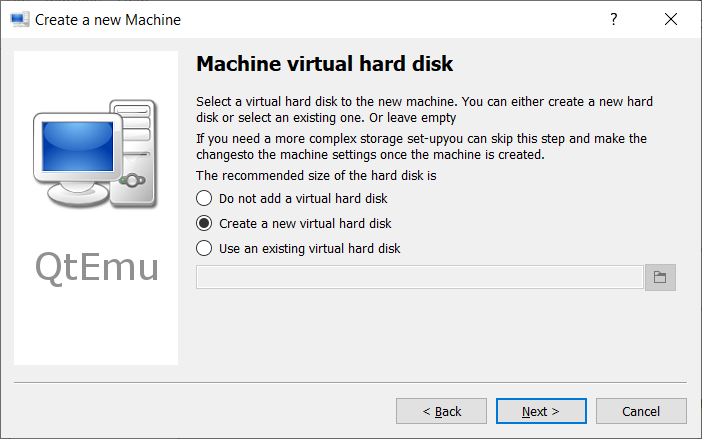Click the QtEmu app icon in title bar

click(19, 20)
